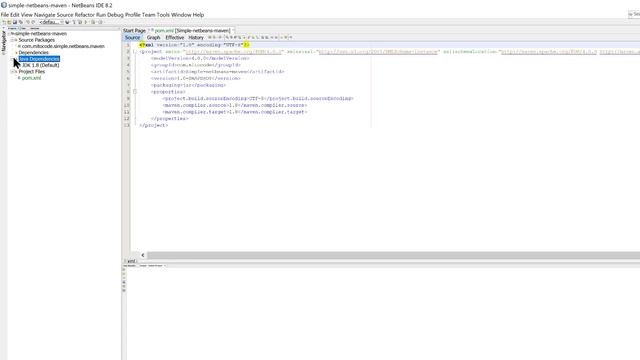640x360 pixels.
Task: Place cursor on the packaging jar line
Action: click(x=188, y=85)
